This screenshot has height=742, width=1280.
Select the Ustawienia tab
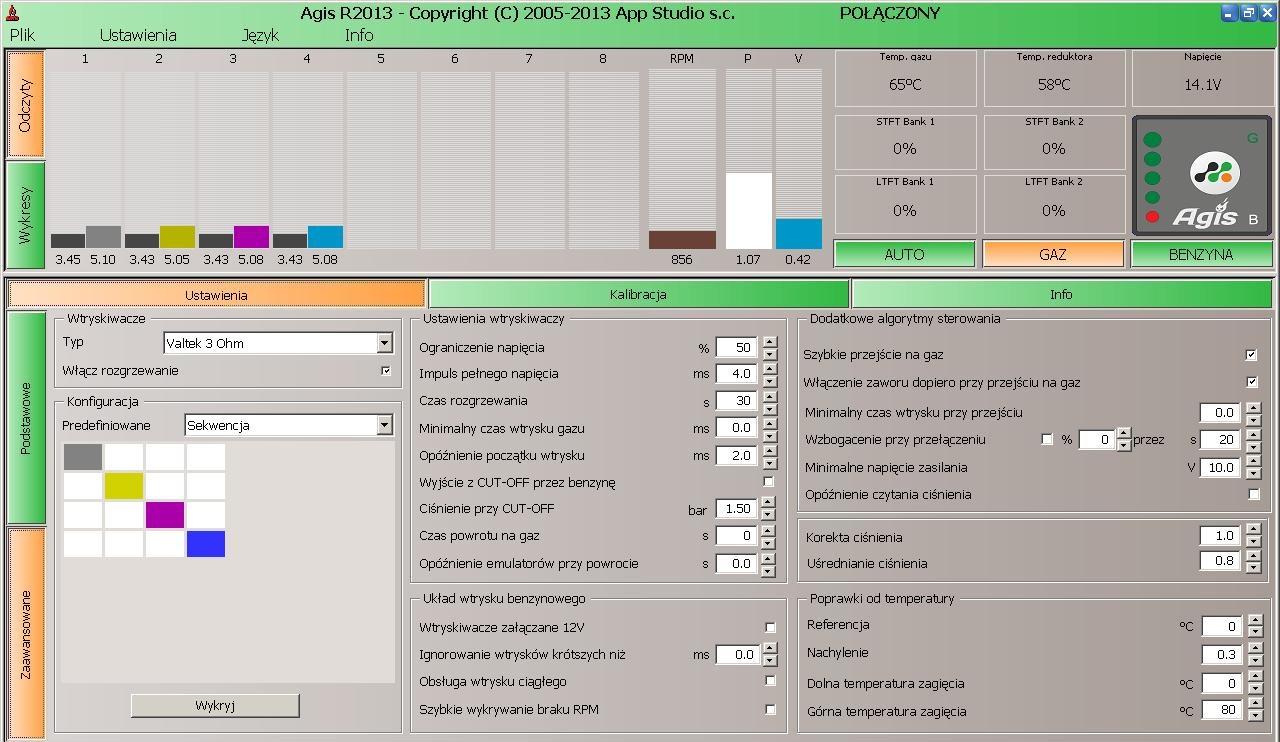[x=216, y=295]
